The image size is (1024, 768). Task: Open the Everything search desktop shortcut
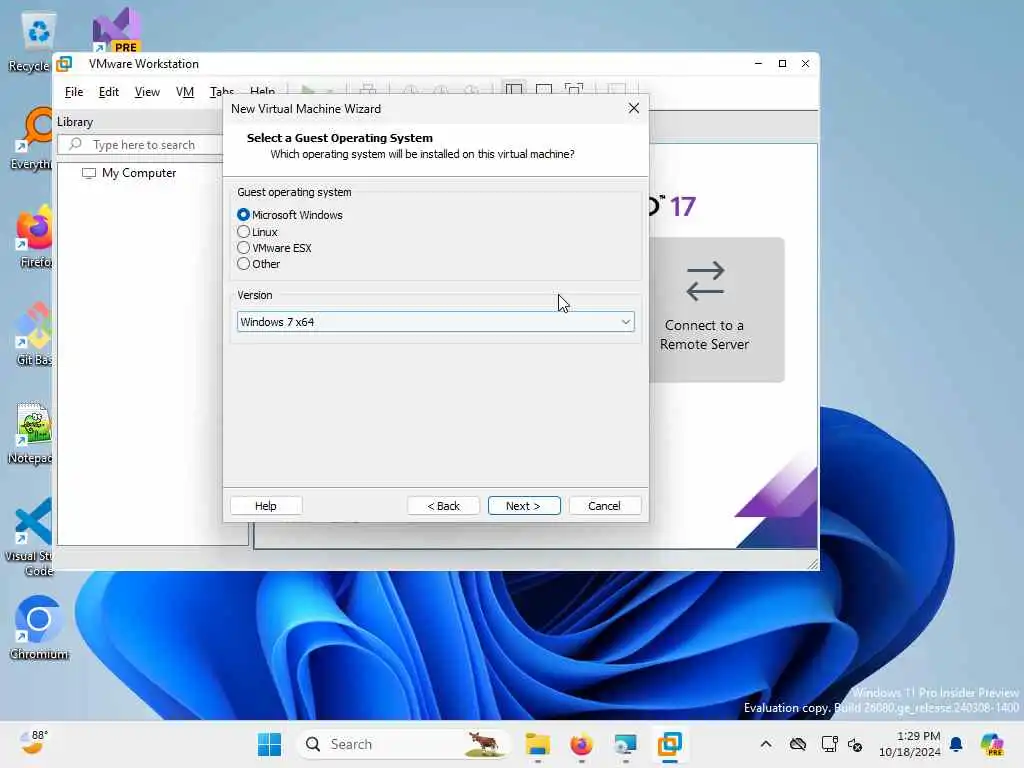[31, 138]
